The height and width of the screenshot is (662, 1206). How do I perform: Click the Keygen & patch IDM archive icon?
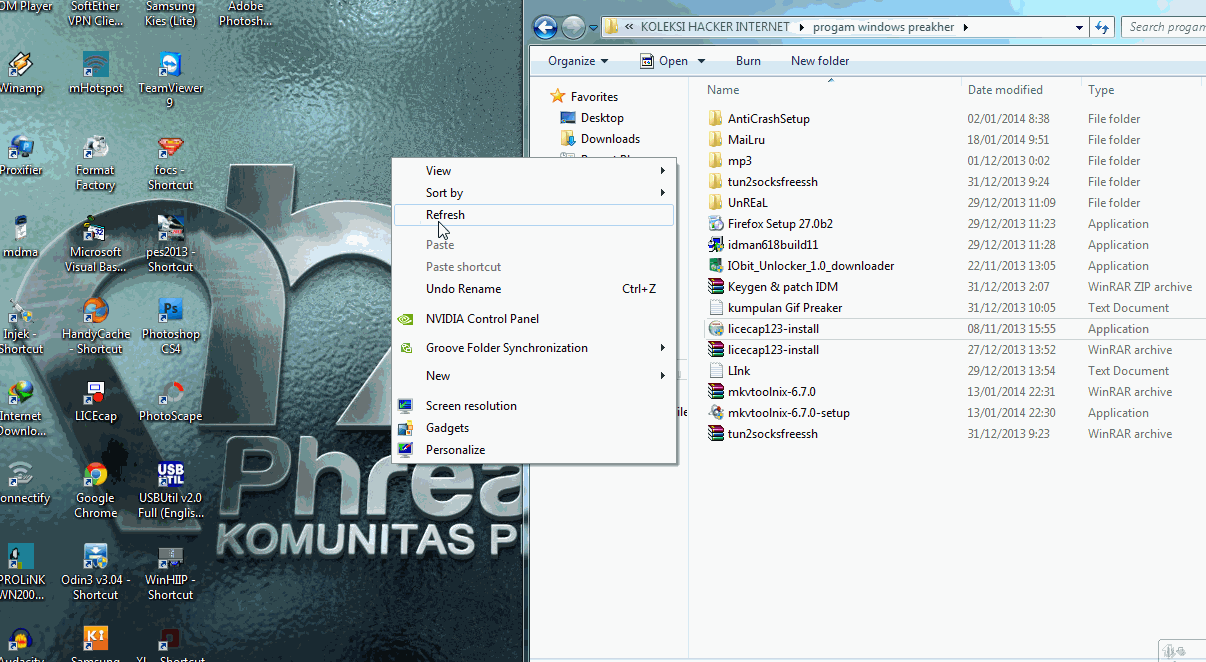tap(715, 287)
